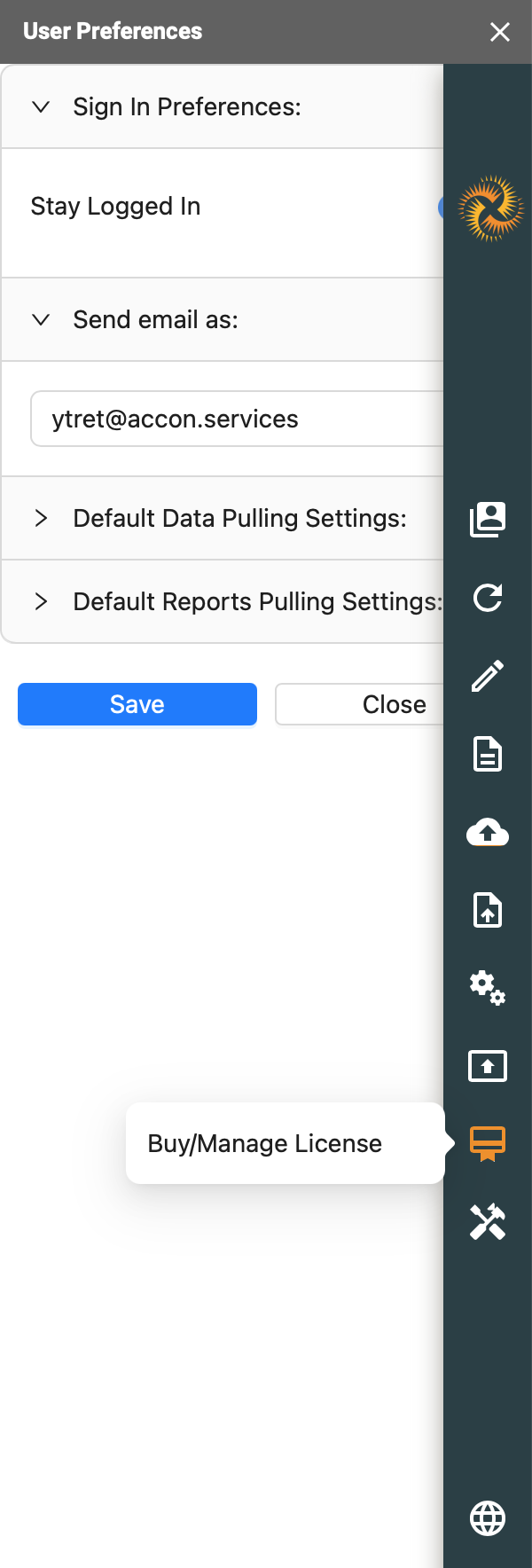532x1568 pixels.
Task: Click the contacts book sidebar icon
Action: pos(488,520)
